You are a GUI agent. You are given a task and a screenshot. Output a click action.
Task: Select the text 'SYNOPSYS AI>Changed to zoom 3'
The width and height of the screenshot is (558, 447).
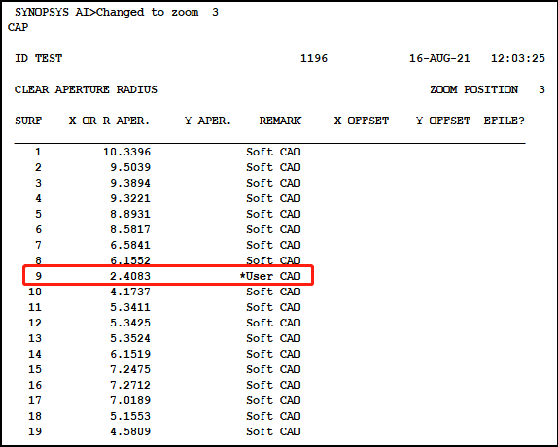117,12
